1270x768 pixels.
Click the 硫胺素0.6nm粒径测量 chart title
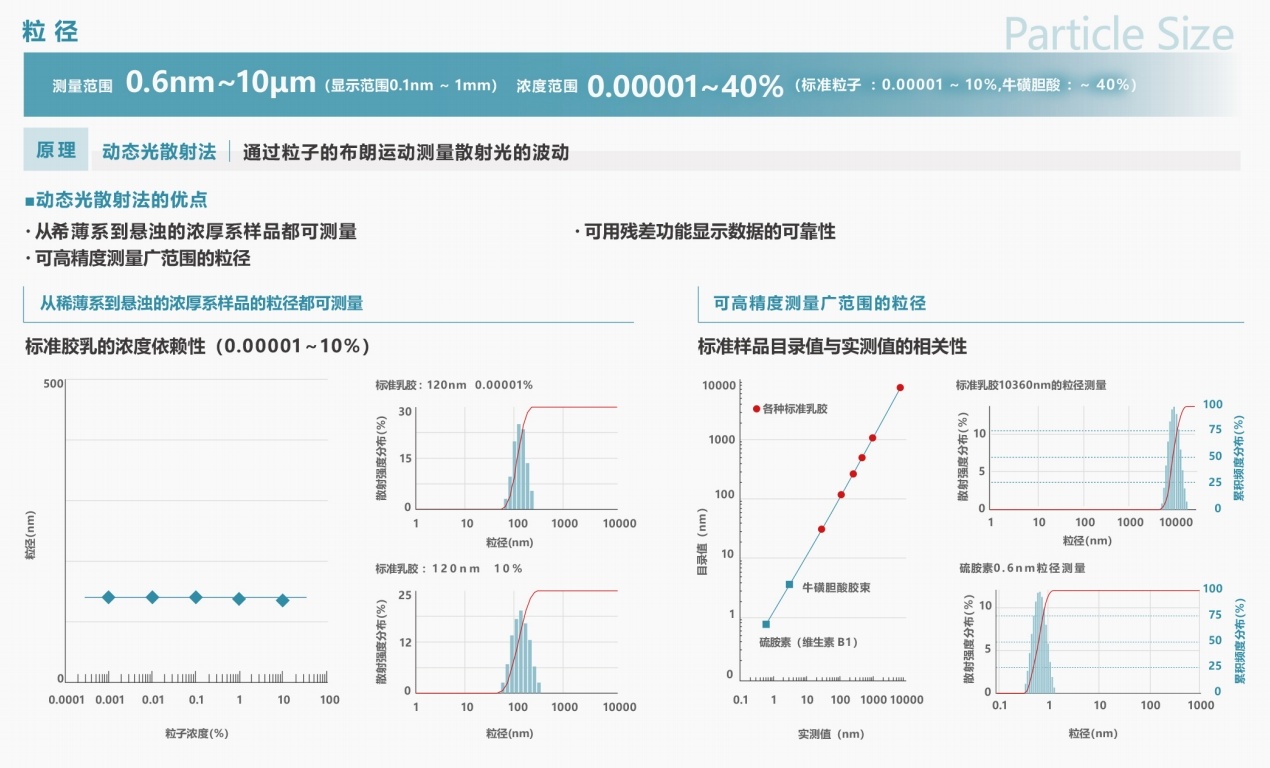tap(1022, 568)
